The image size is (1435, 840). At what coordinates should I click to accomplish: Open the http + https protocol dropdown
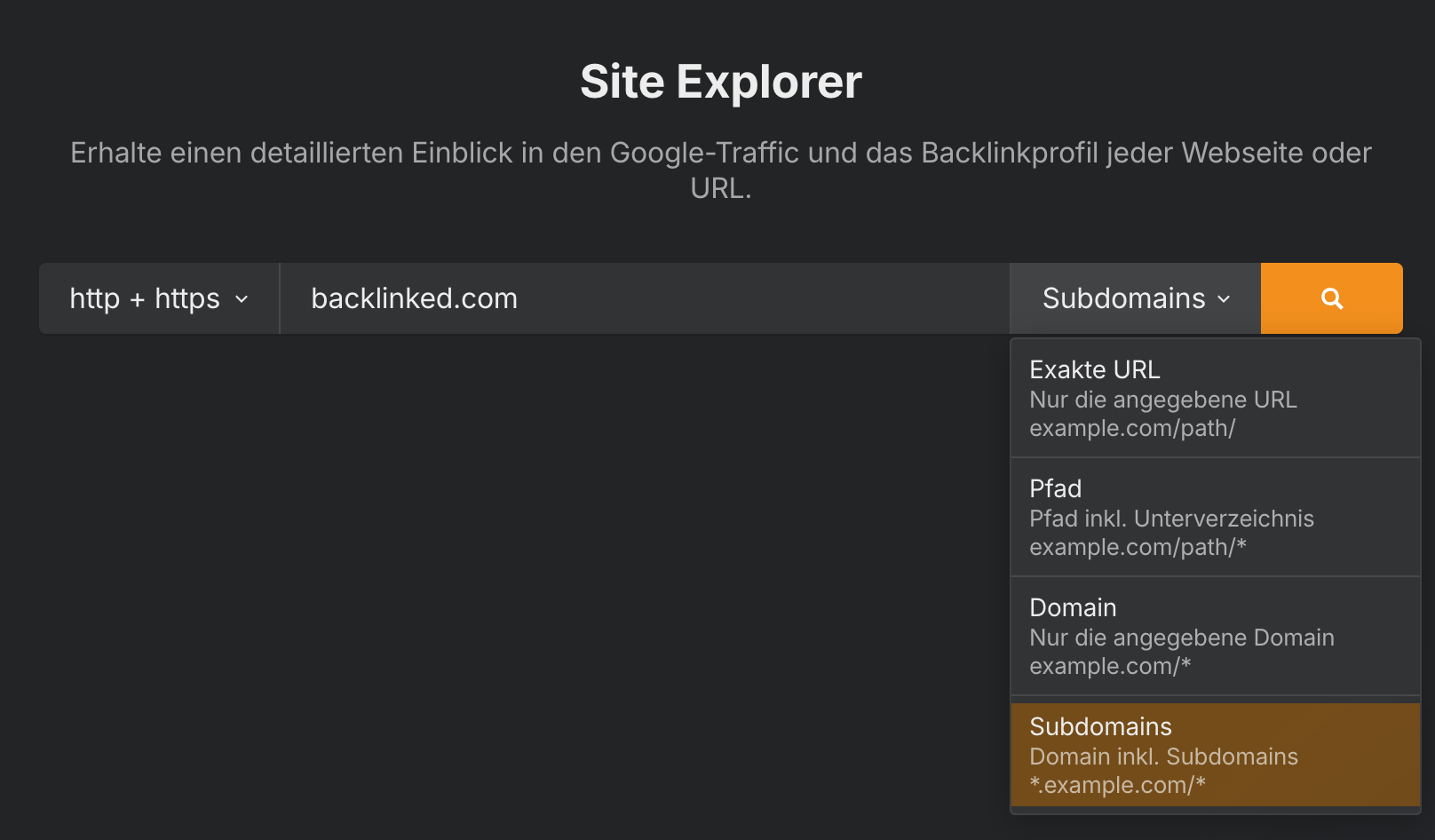point(158,298)
